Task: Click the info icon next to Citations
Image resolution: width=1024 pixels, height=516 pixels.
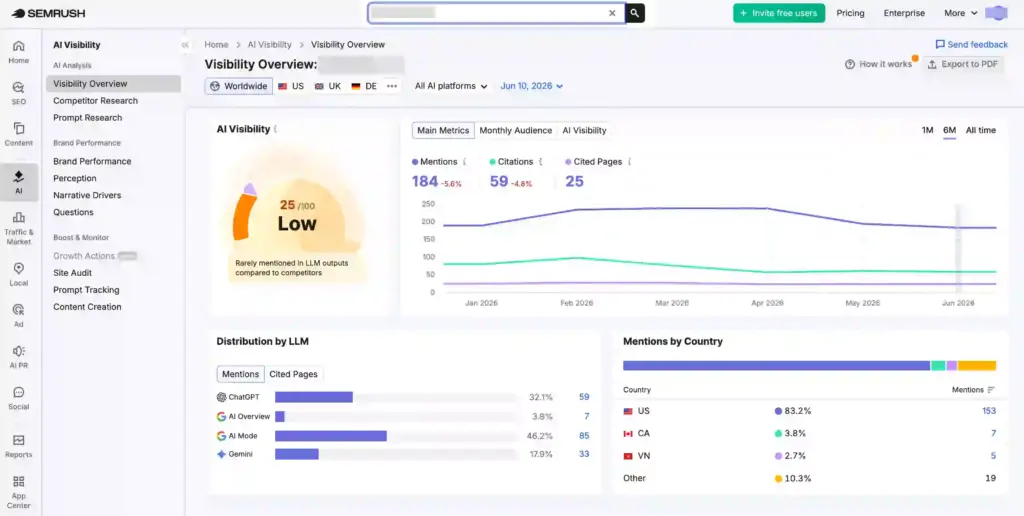Action: point(541,161)
